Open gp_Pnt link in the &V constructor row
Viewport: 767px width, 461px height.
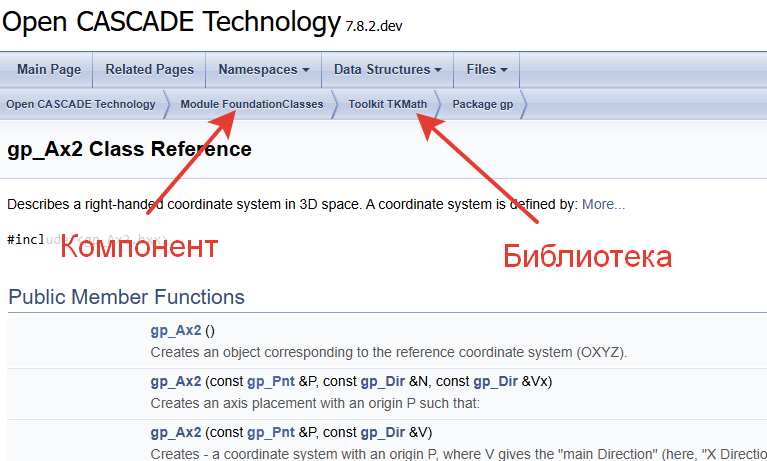coord(271,433)
